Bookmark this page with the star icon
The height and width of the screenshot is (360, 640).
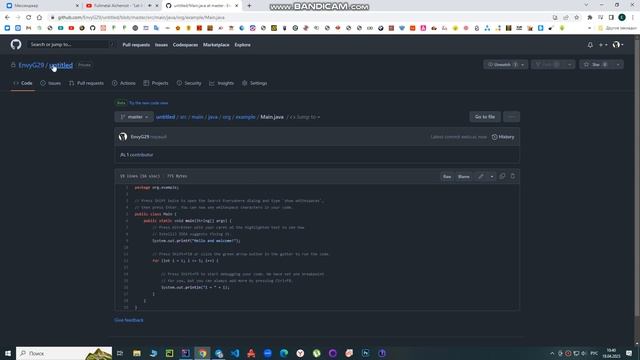576,18
